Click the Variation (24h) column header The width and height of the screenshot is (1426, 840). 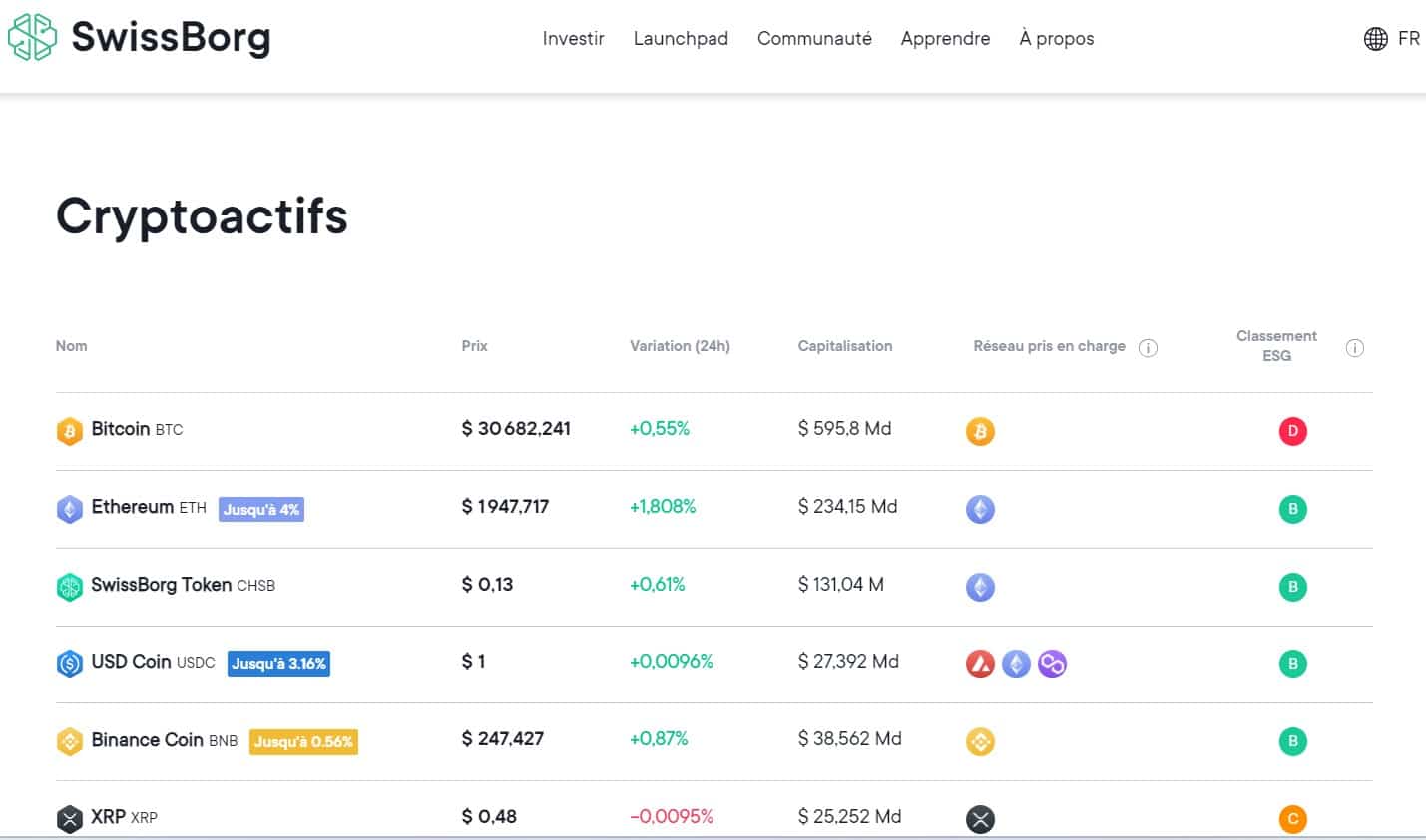(680, 346)
